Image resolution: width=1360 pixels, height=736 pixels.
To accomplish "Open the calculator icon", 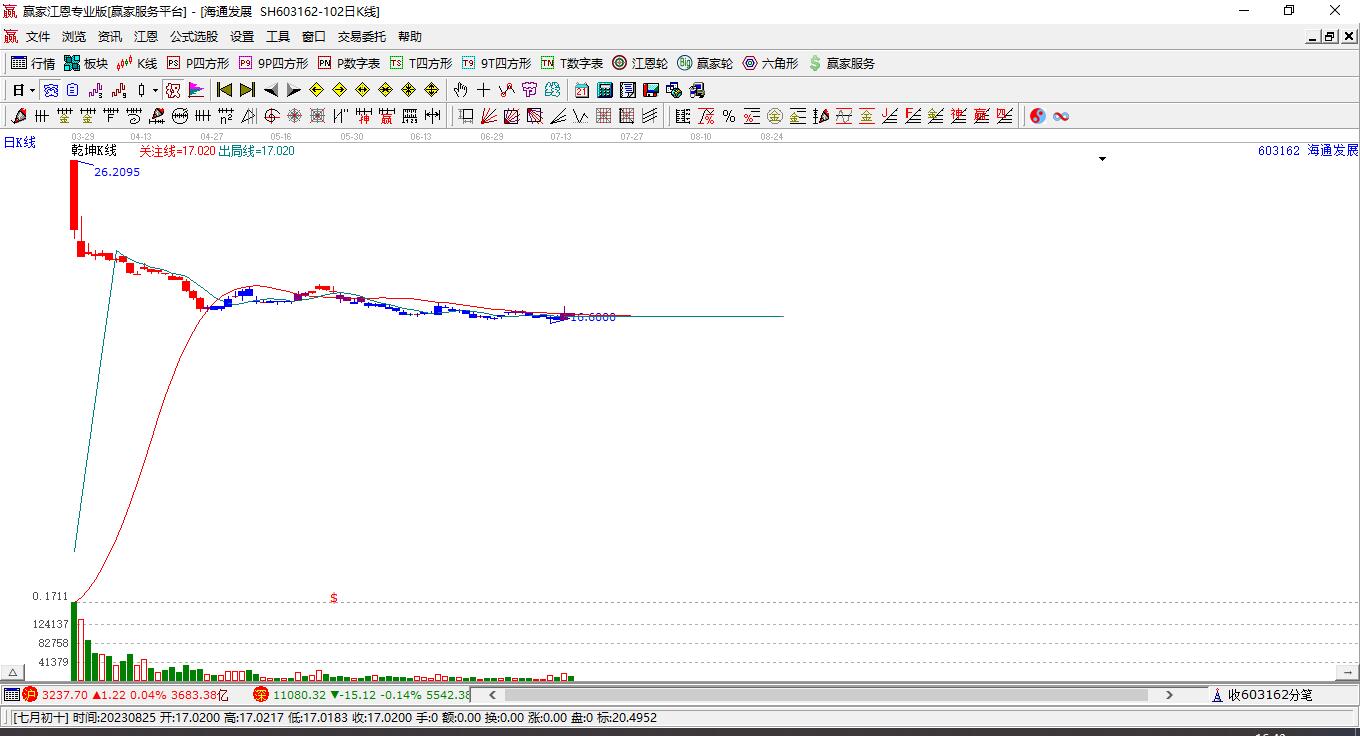I will pos(605,90).
